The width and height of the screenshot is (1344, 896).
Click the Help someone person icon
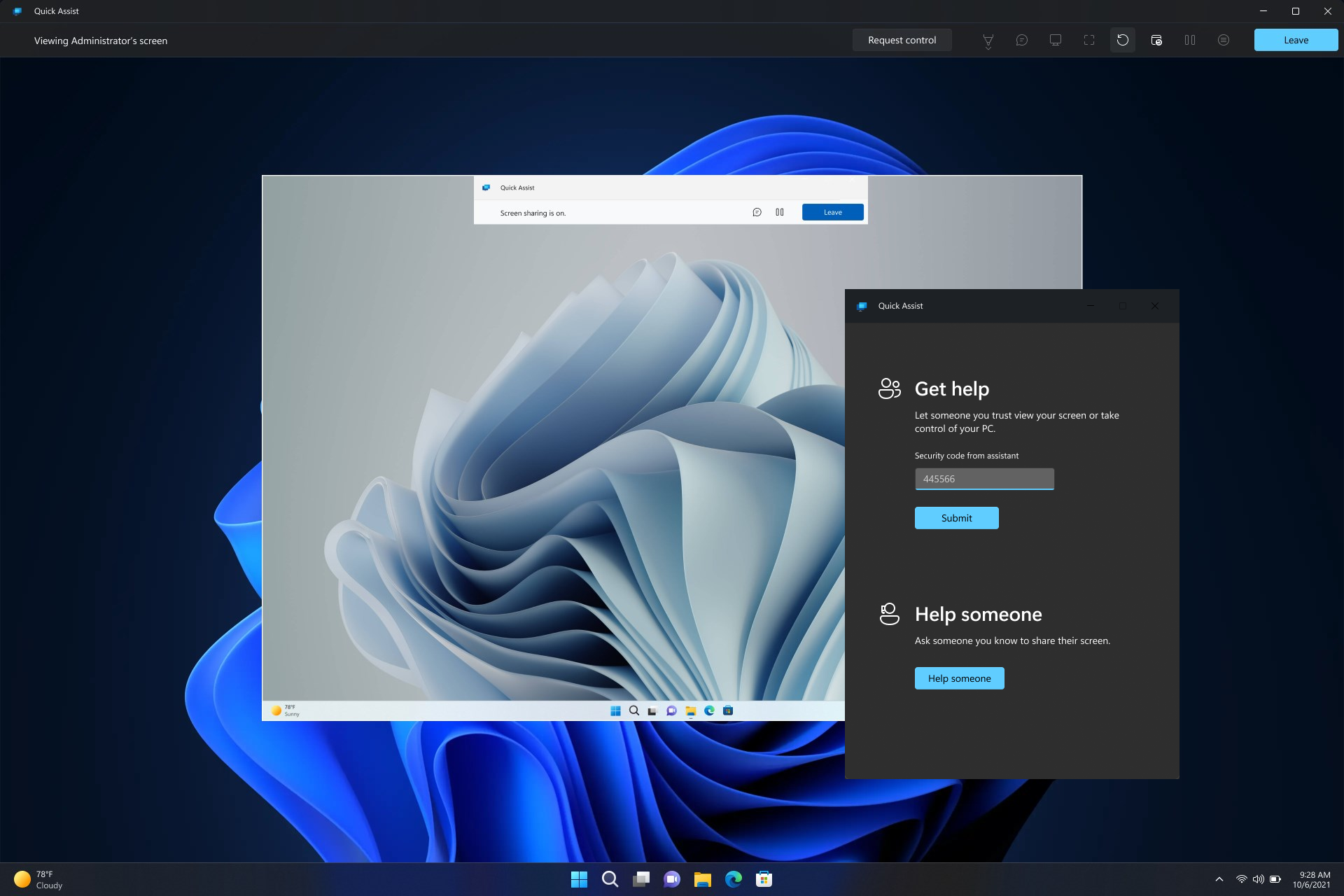[x=889, y=614]
